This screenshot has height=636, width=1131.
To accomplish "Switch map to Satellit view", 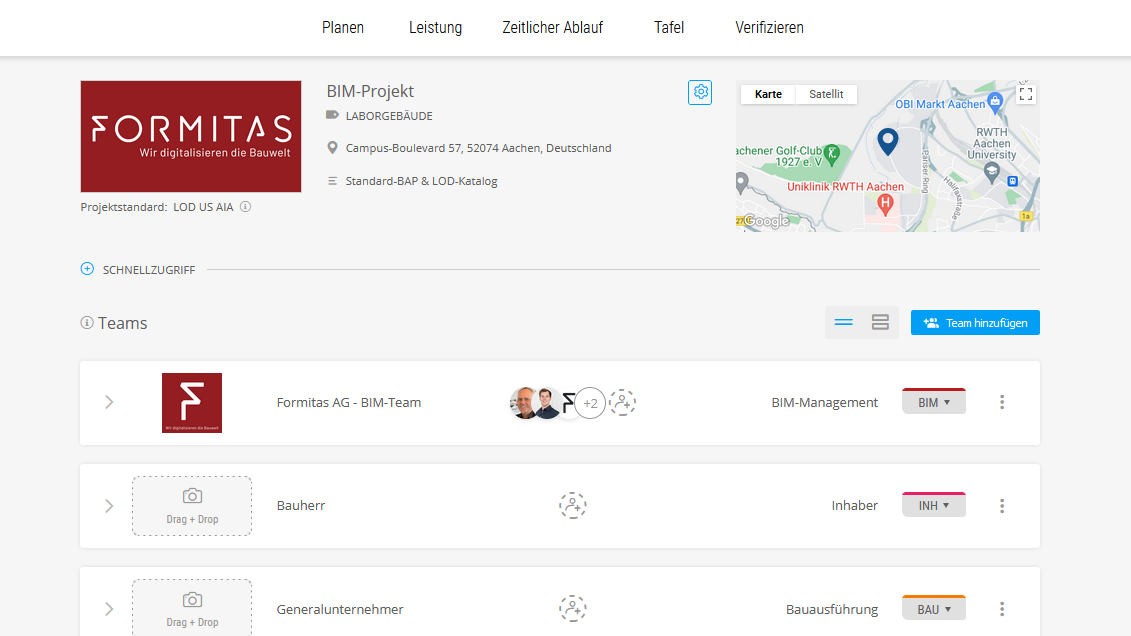I will (x=826, y=94).
